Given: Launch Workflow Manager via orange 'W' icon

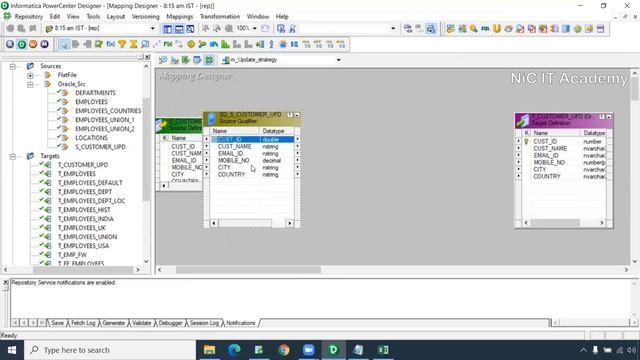Looking at the screenshot, I should click(x=33, y=44).
